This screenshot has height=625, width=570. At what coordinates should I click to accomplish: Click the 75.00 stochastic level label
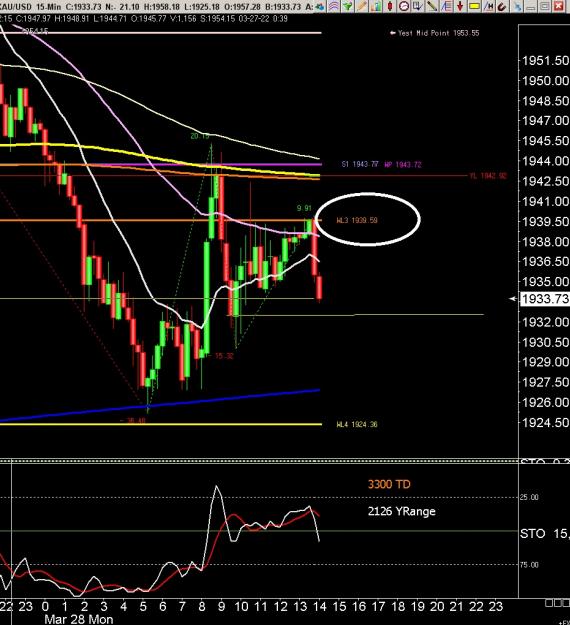coord(529,565)
